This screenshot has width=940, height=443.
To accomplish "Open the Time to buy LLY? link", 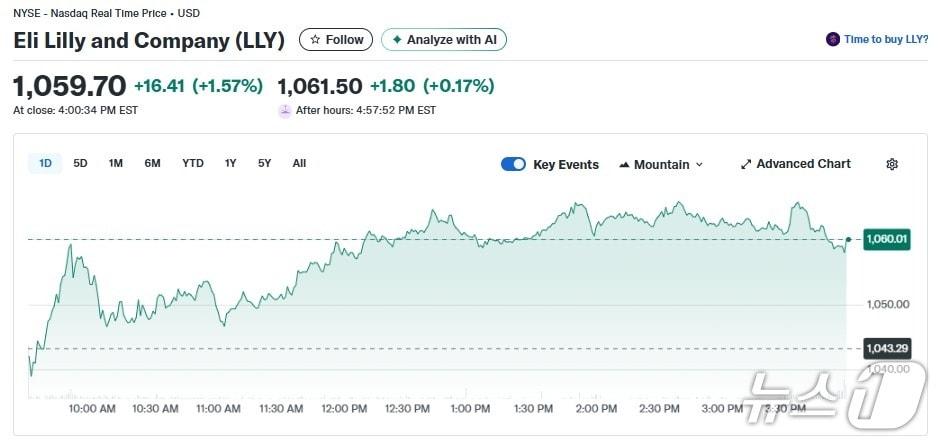I will tap(884, 40).
